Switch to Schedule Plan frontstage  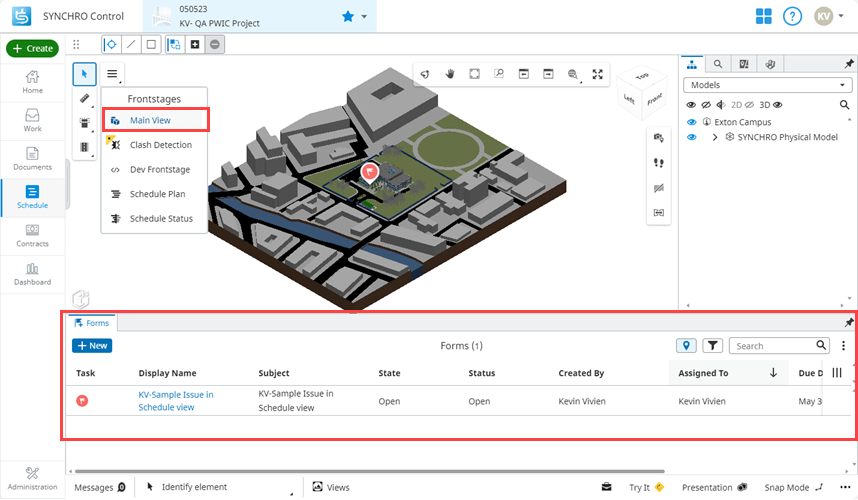tap(155, 194)
